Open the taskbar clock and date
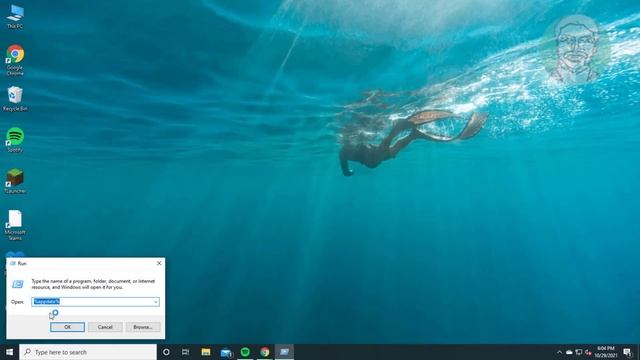The image size is (640, 360). click(x=606, y=352)
